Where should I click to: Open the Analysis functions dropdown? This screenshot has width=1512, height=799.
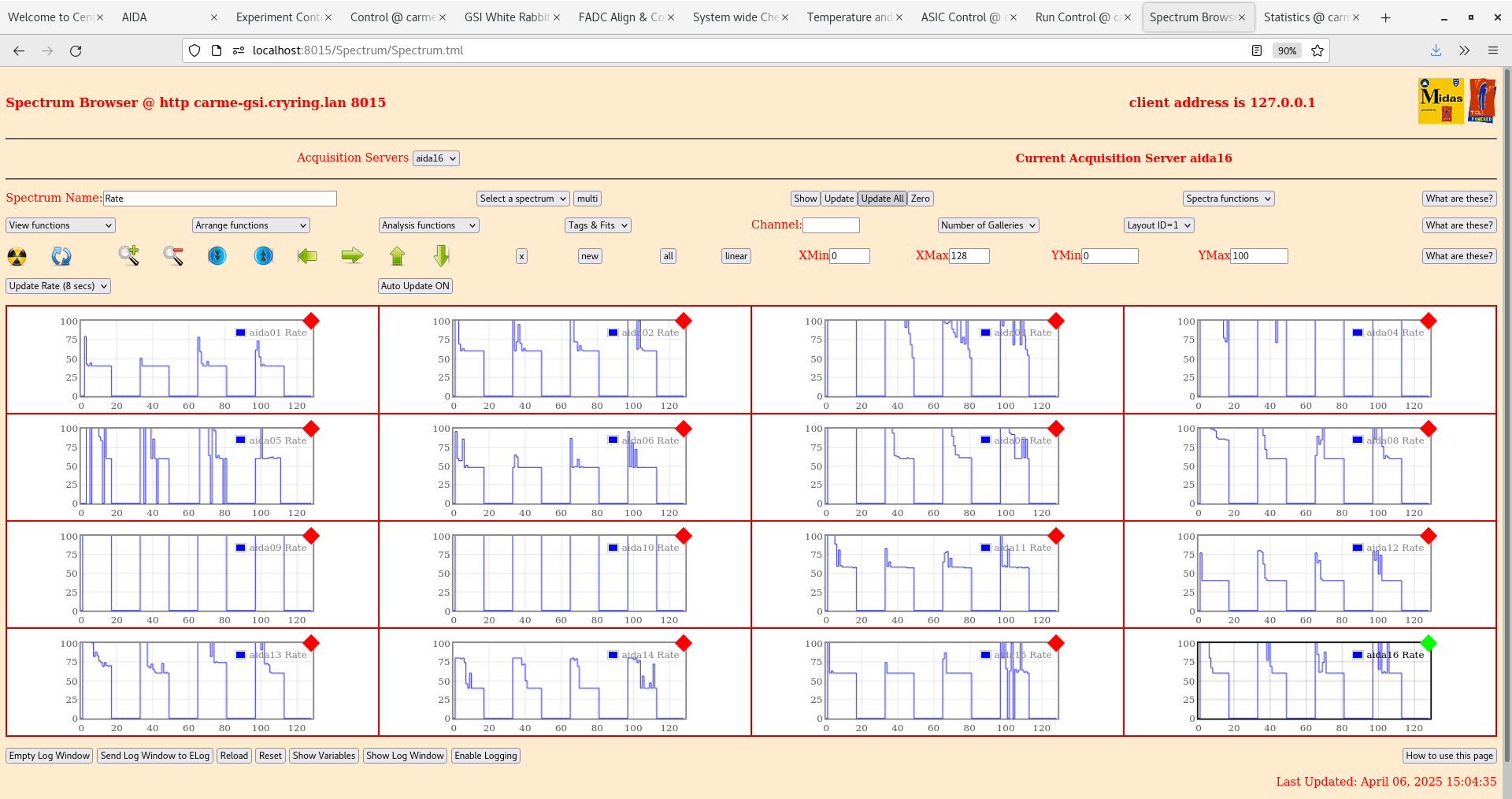tap(428, 225)
